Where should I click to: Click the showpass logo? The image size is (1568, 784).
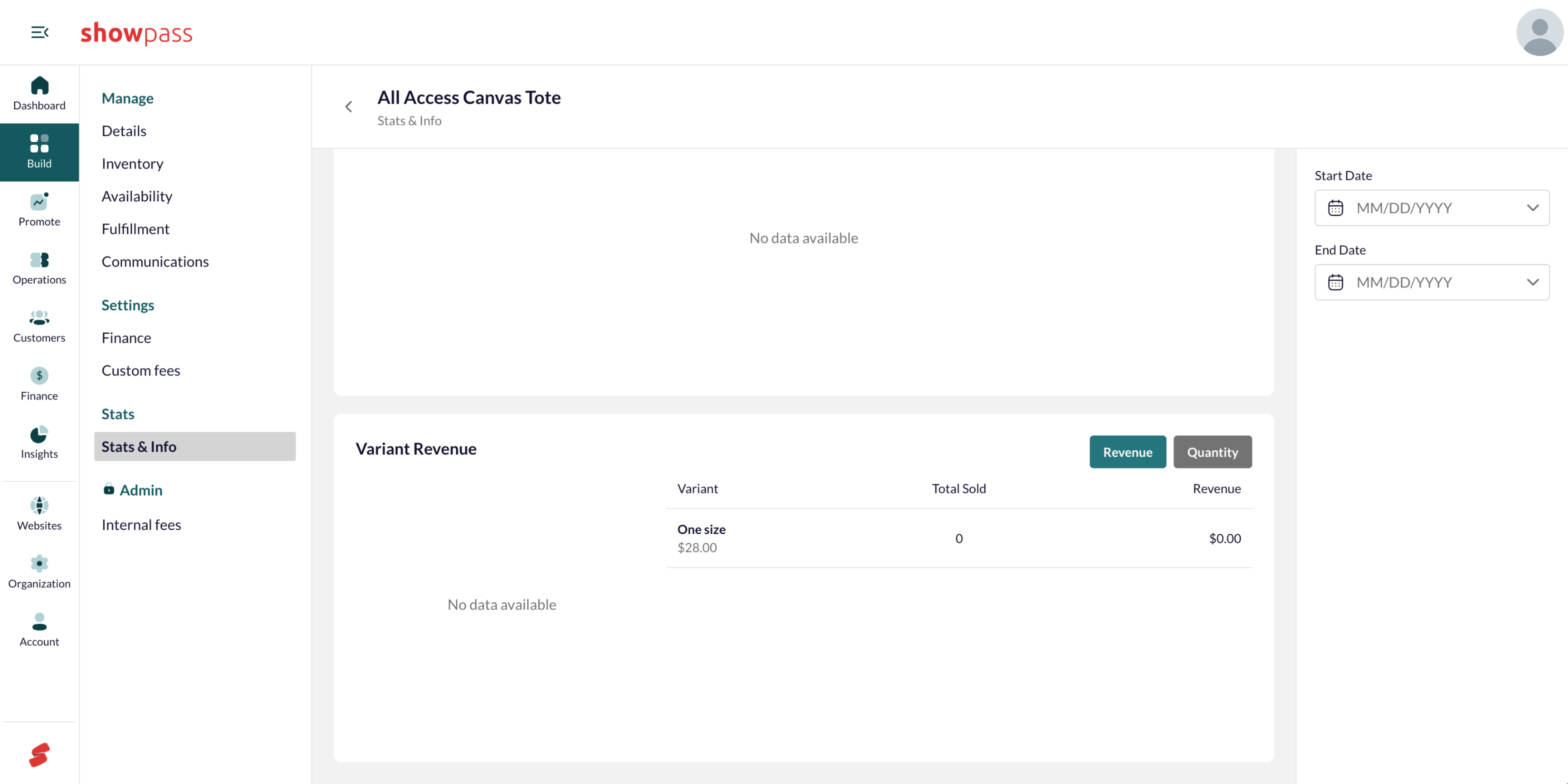click(136, 33)
